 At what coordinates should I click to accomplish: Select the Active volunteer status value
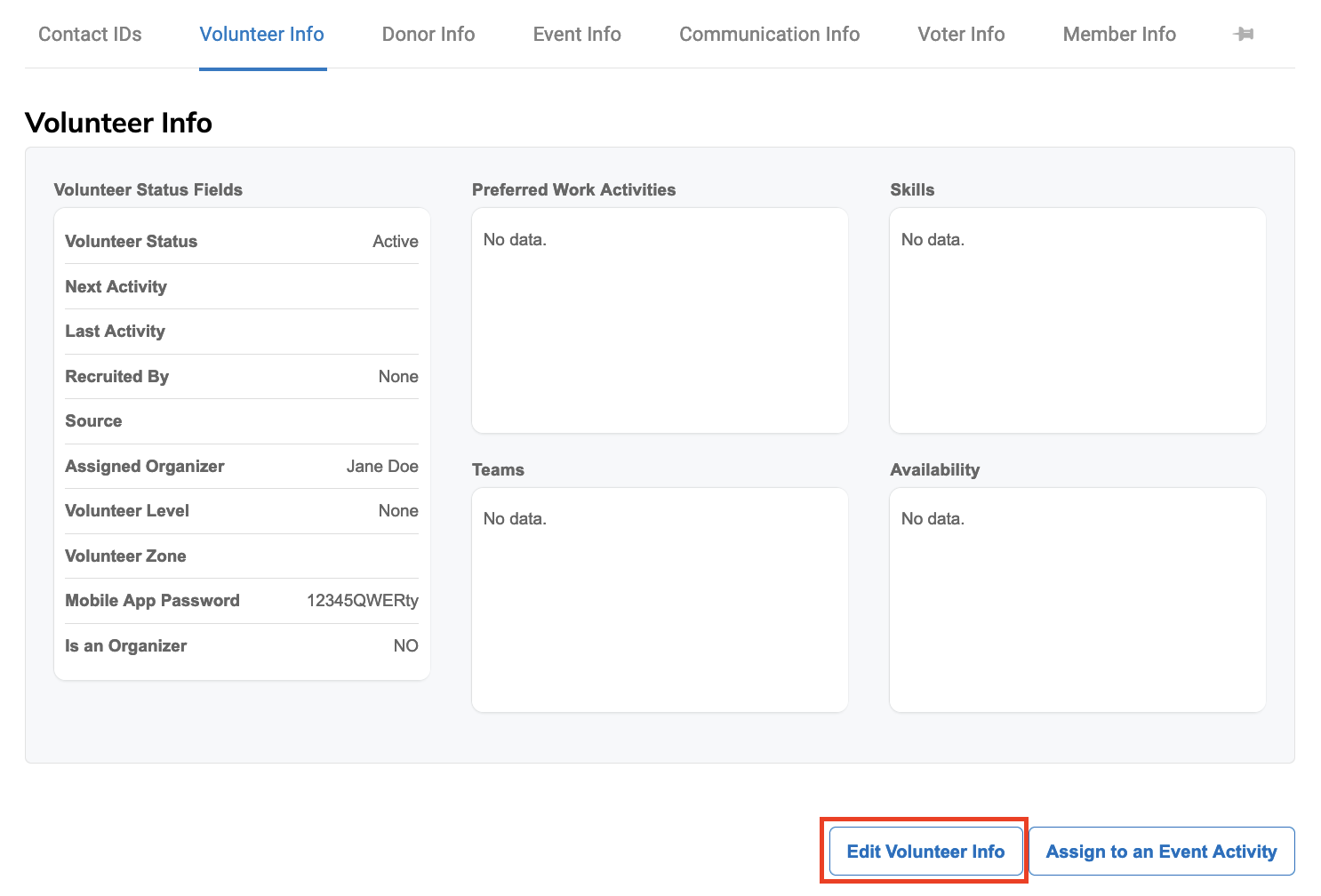396,242
